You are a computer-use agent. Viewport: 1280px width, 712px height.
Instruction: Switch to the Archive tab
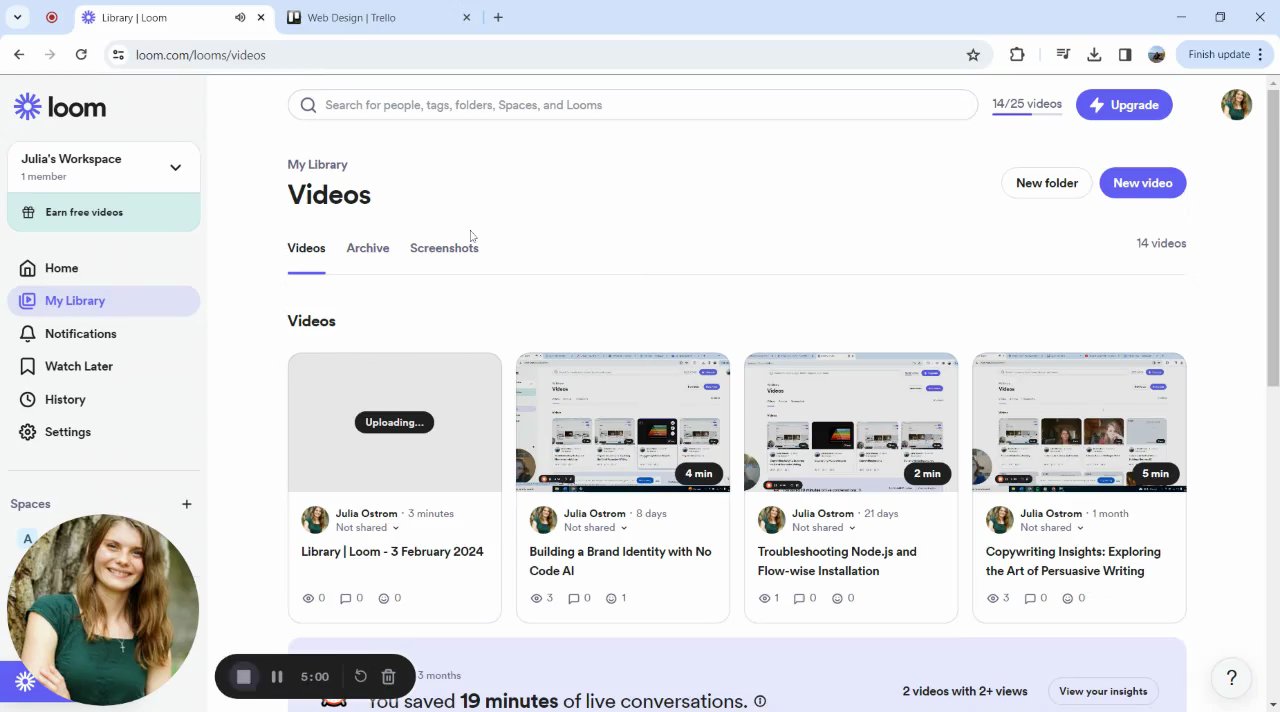(x=368, y=248)
